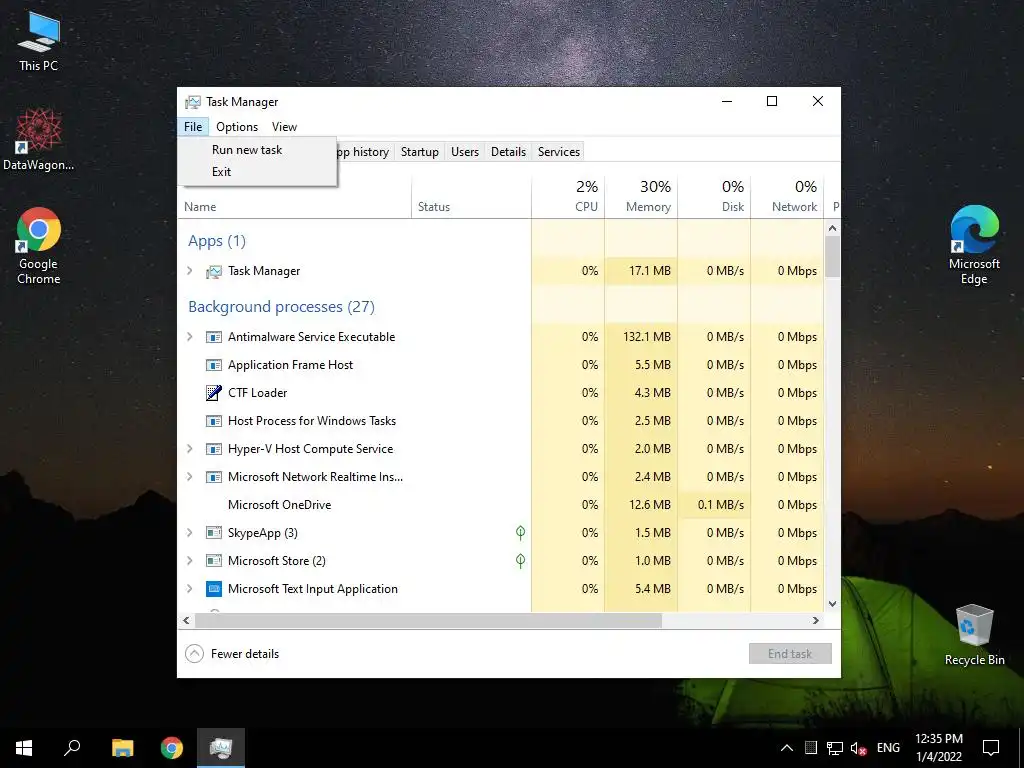Screen dimensions: 1024x768
Task: Open the Recycle Bin icon
Action: pos(974,635)
